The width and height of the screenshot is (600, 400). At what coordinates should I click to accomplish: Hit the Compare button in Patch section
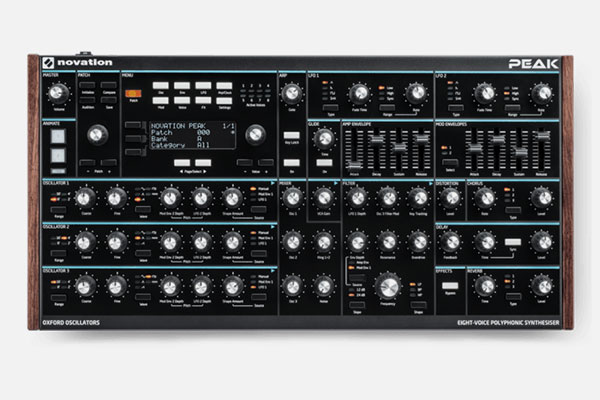point(109,85)
